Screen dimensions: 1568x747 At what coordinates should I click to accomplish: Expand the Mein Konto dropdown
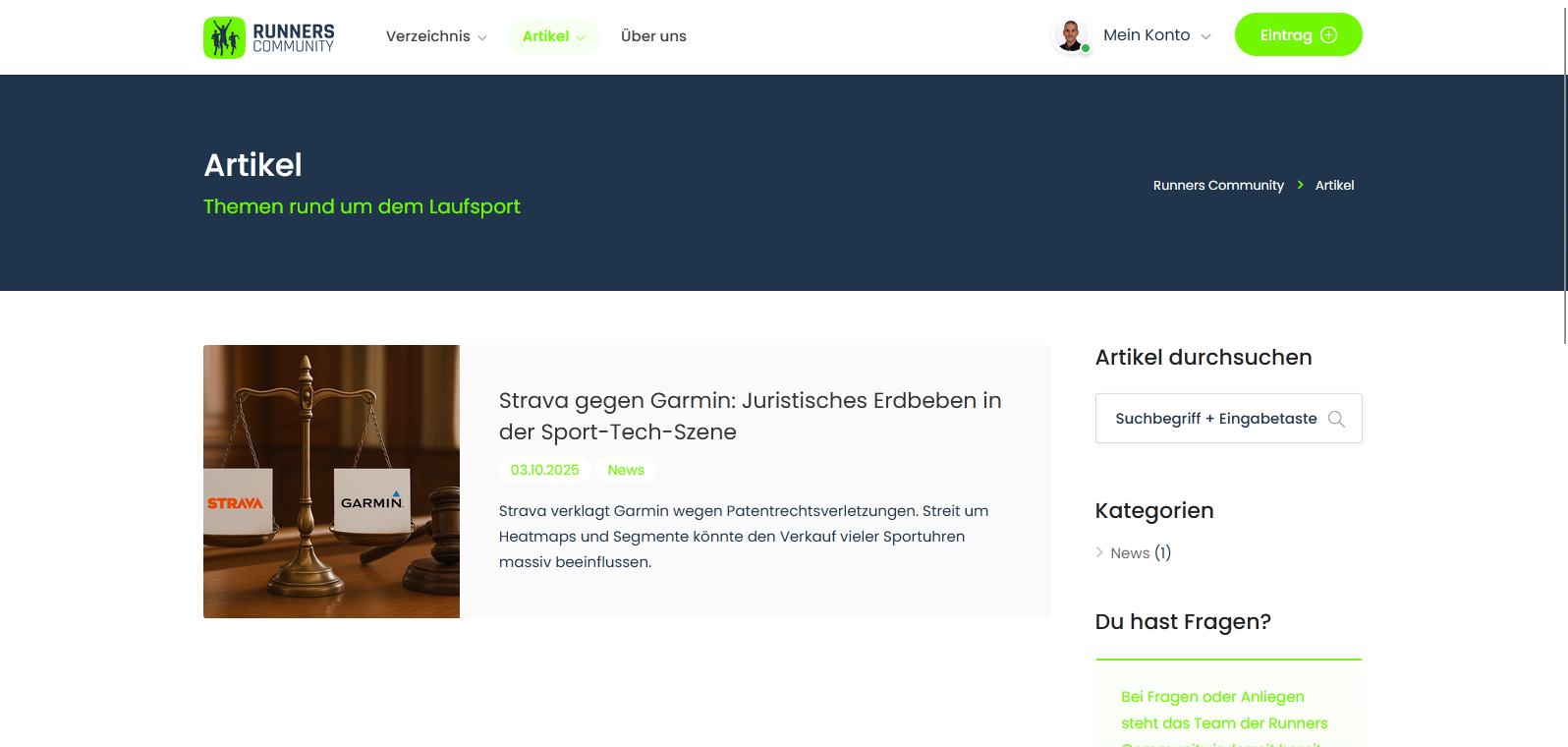coord(1157,35)
